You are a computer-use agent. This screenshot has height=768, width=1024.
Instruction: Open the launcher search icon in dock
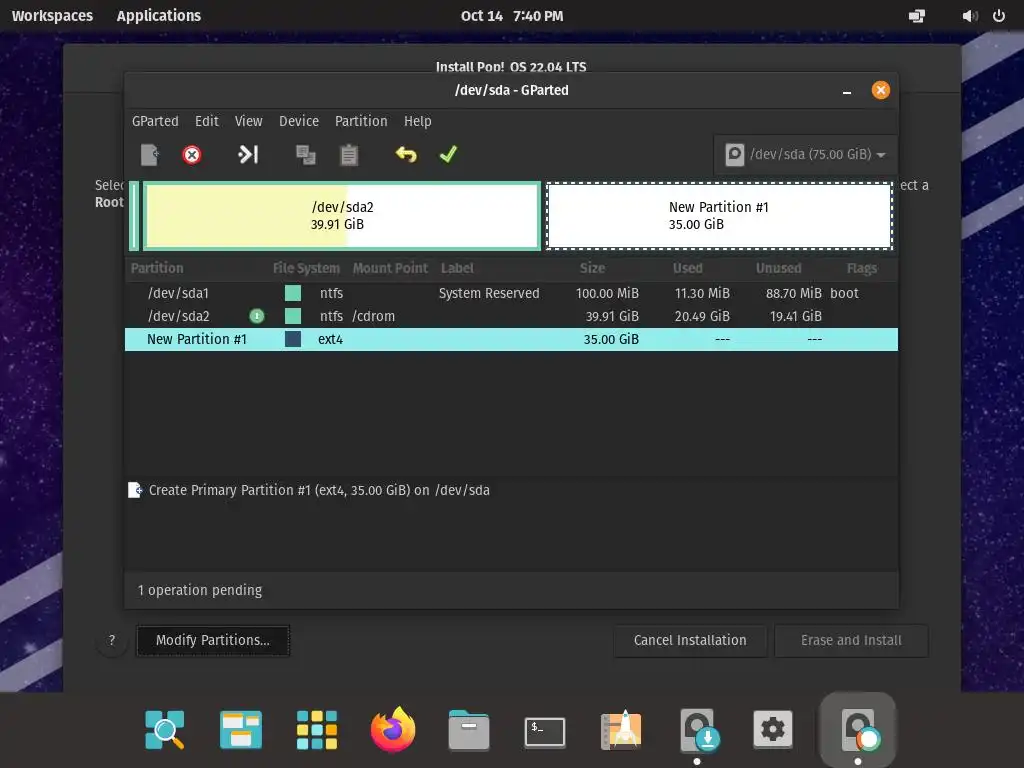165,729
